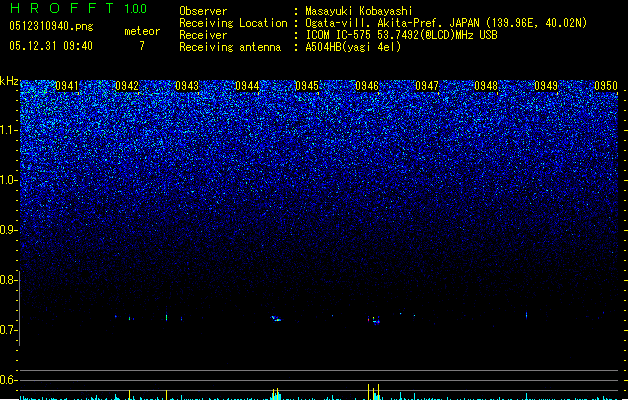629x400 pixels.
Task: Click the HROFFT 1.0.0 title text
Action: [x=78, y=8]
